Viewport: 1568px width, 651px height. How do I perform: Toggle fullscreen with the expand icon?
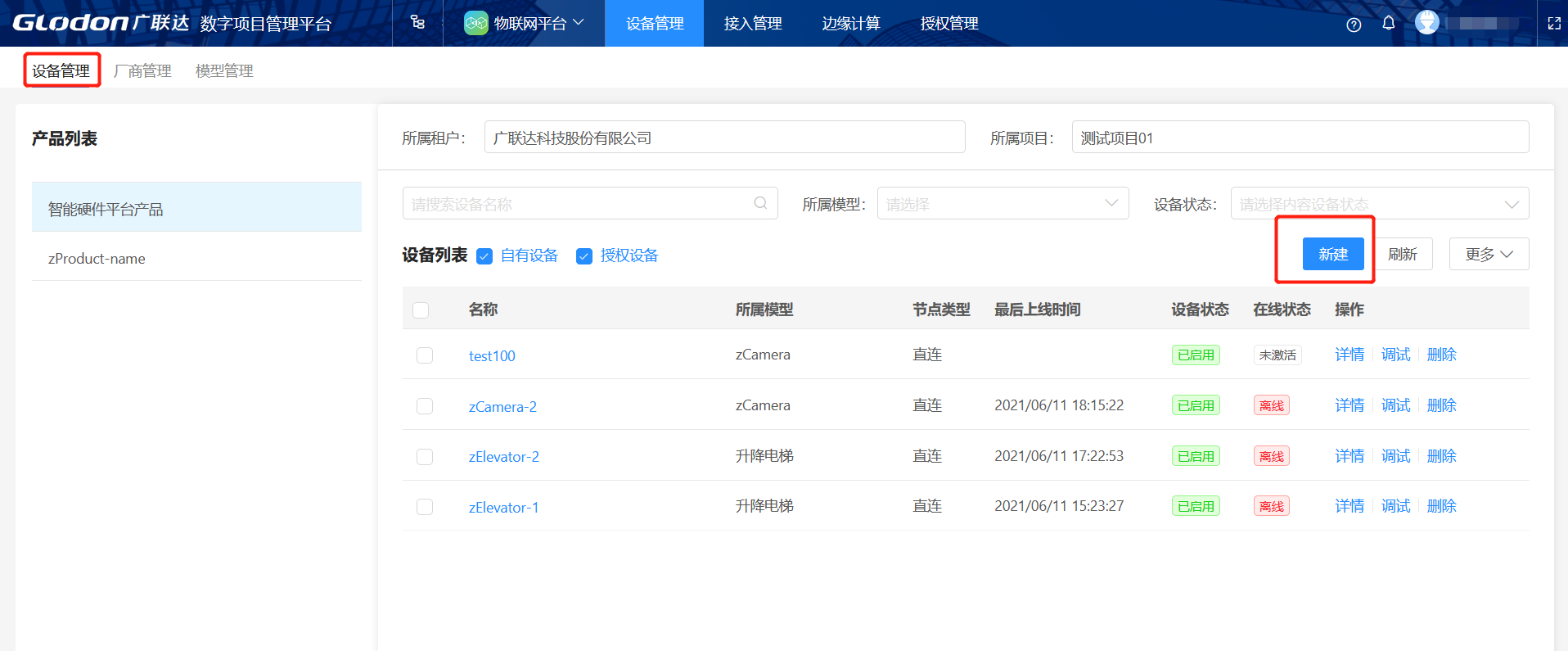pyautogui.click(x=1554, y=24)
